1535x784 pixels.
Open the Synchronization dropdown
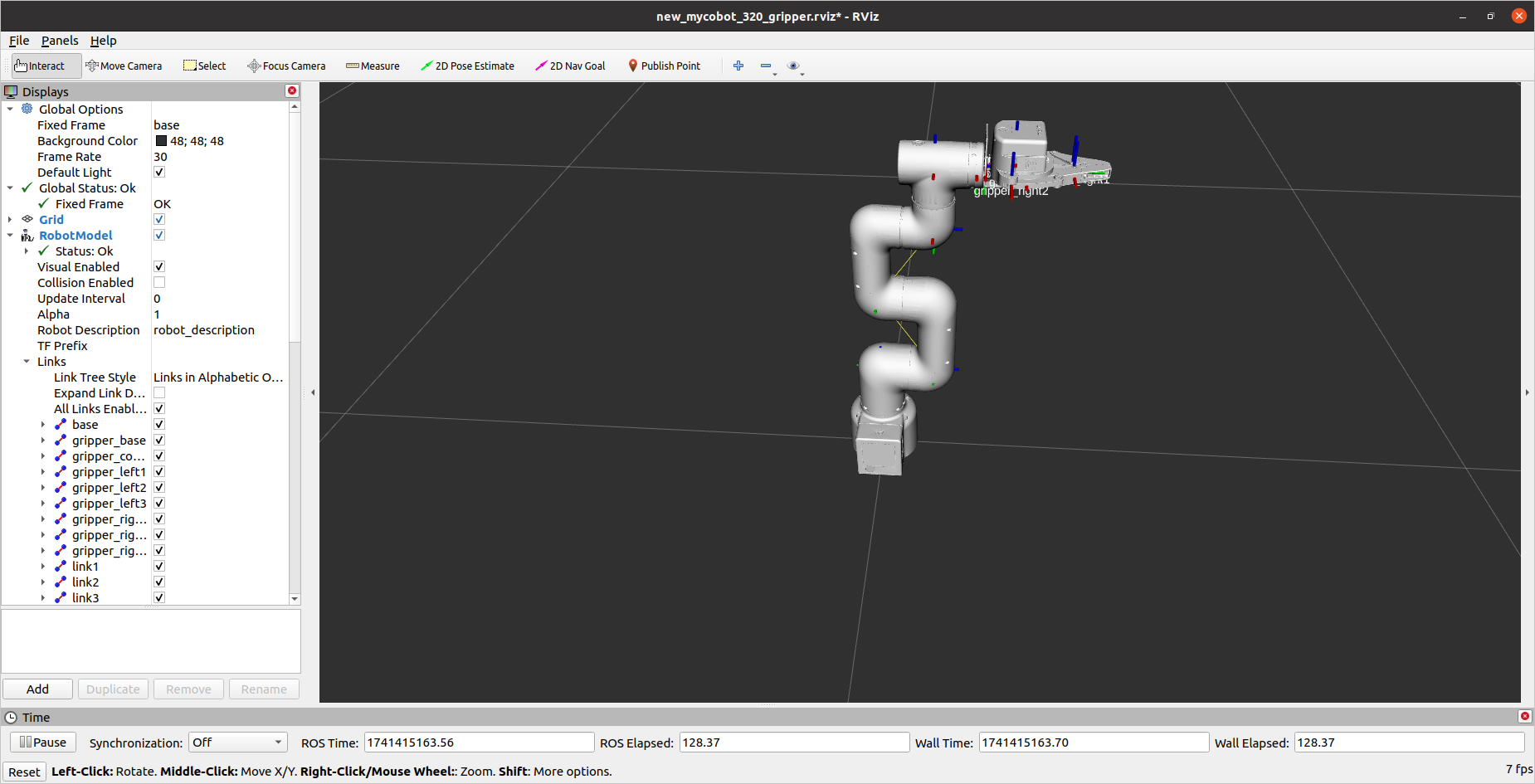(x=238, y=743)
